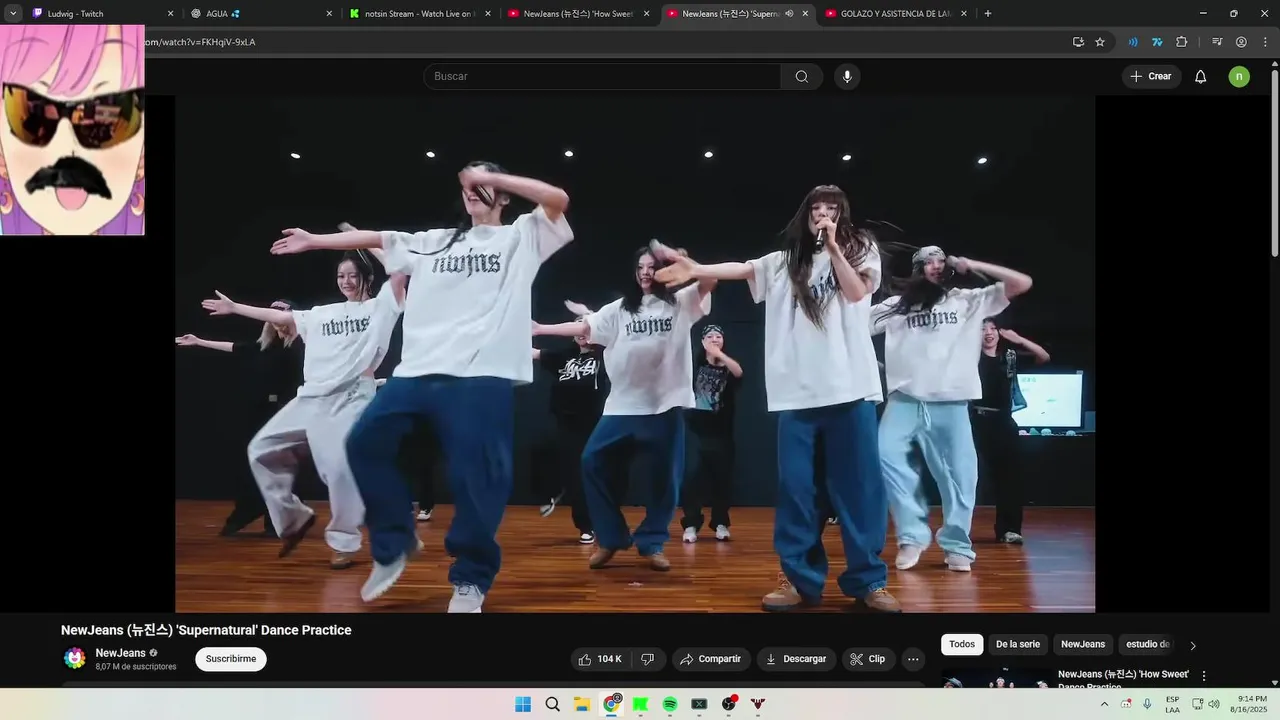Open the Windows Start menu
Viewport: 1280px width, 720px height.
pos(523,704)
